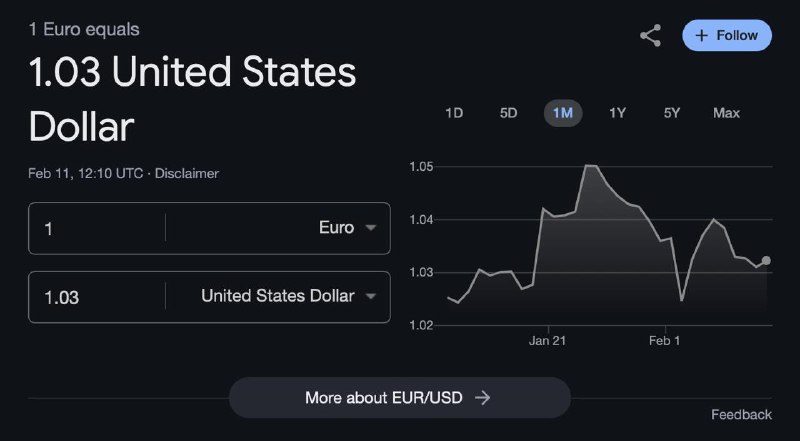This screenshot has height=441, width=800.
Task: Open the United States Dollar dropdown
Action: tap(288, 297)
